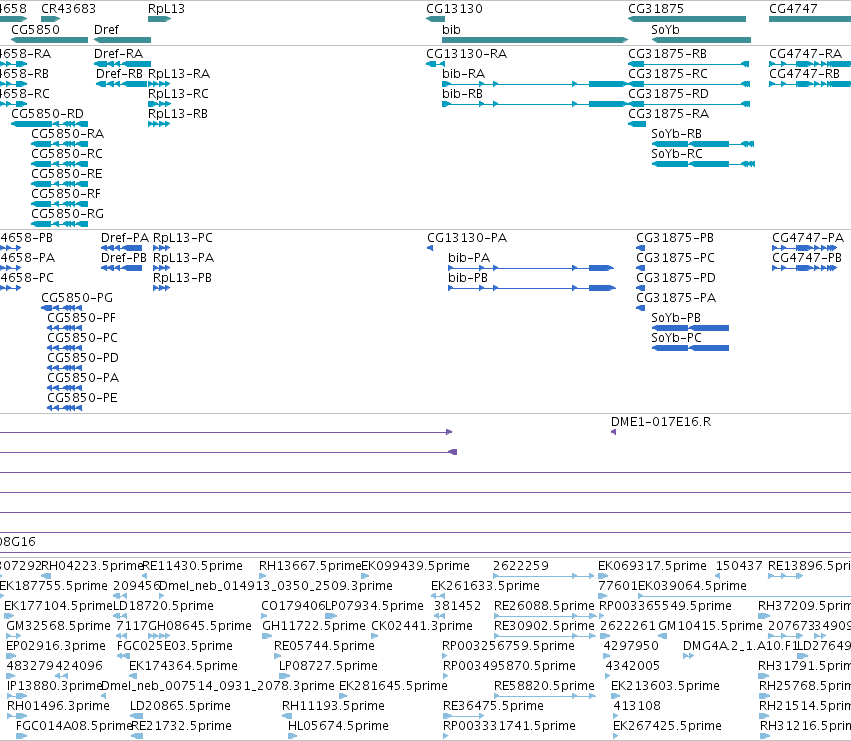The height and width of the screenshot is (741, 851).
Task: Click the CG13130 gene label
Action: point(454,9)
